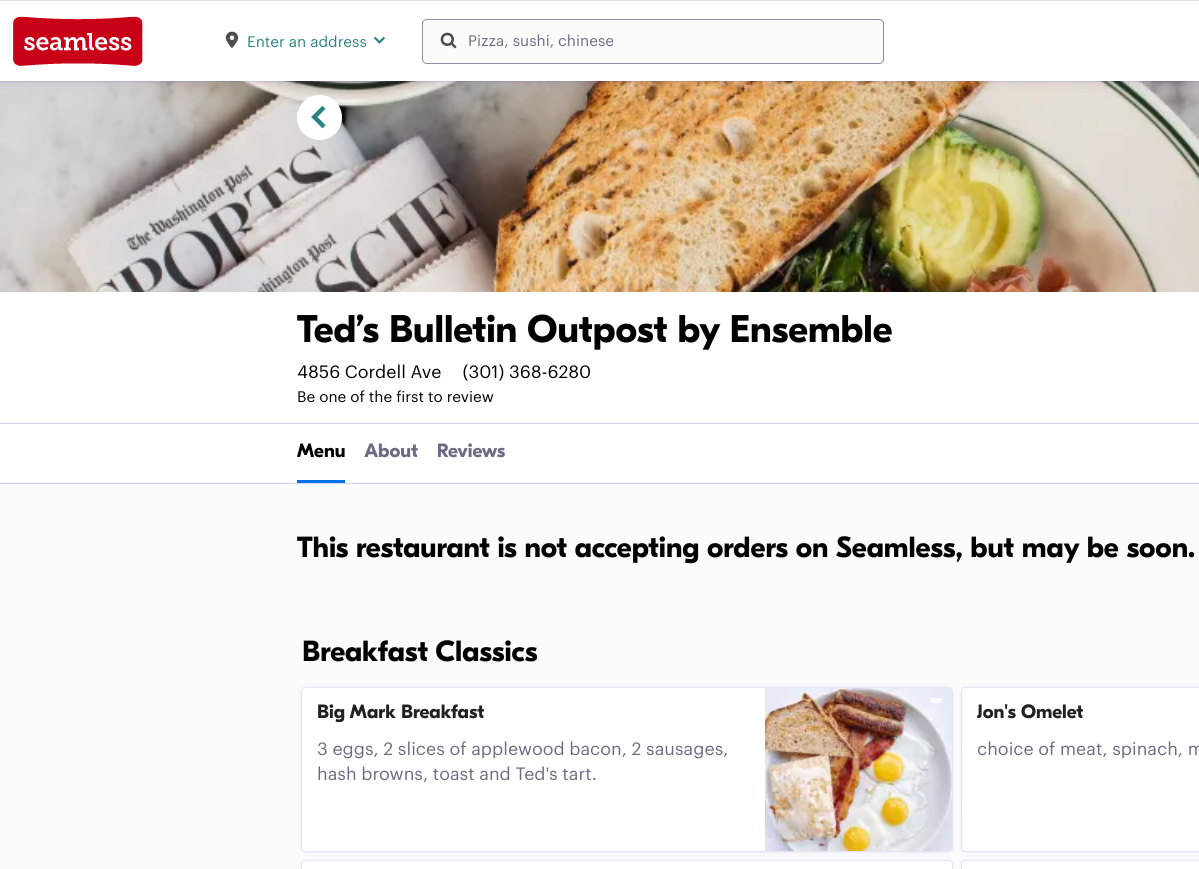Select the Menu tab
1199x869 pixels.
pyautogui.click(x=320, y=451)
